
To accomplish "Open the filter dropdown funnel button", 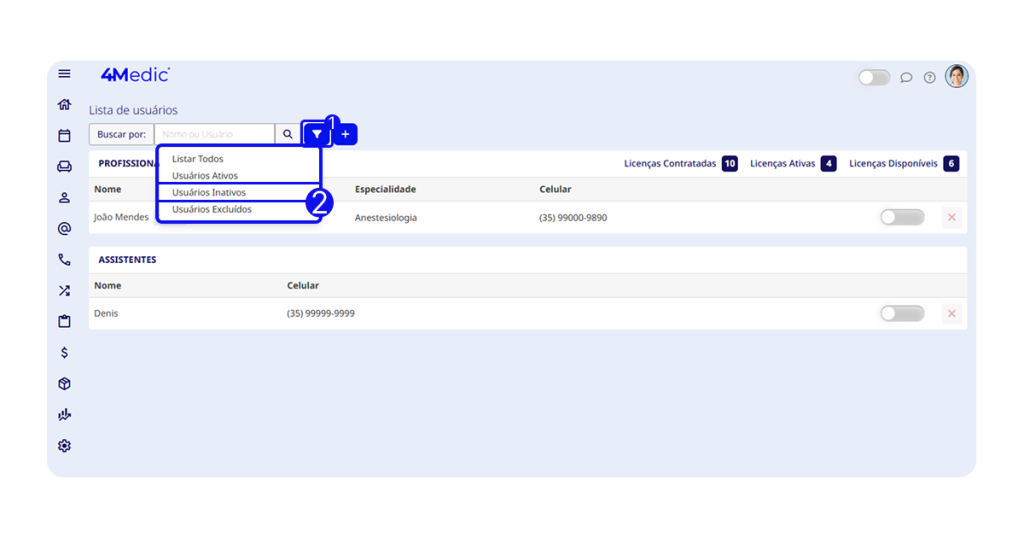I will pyautogui.click(x=316, y=134).
